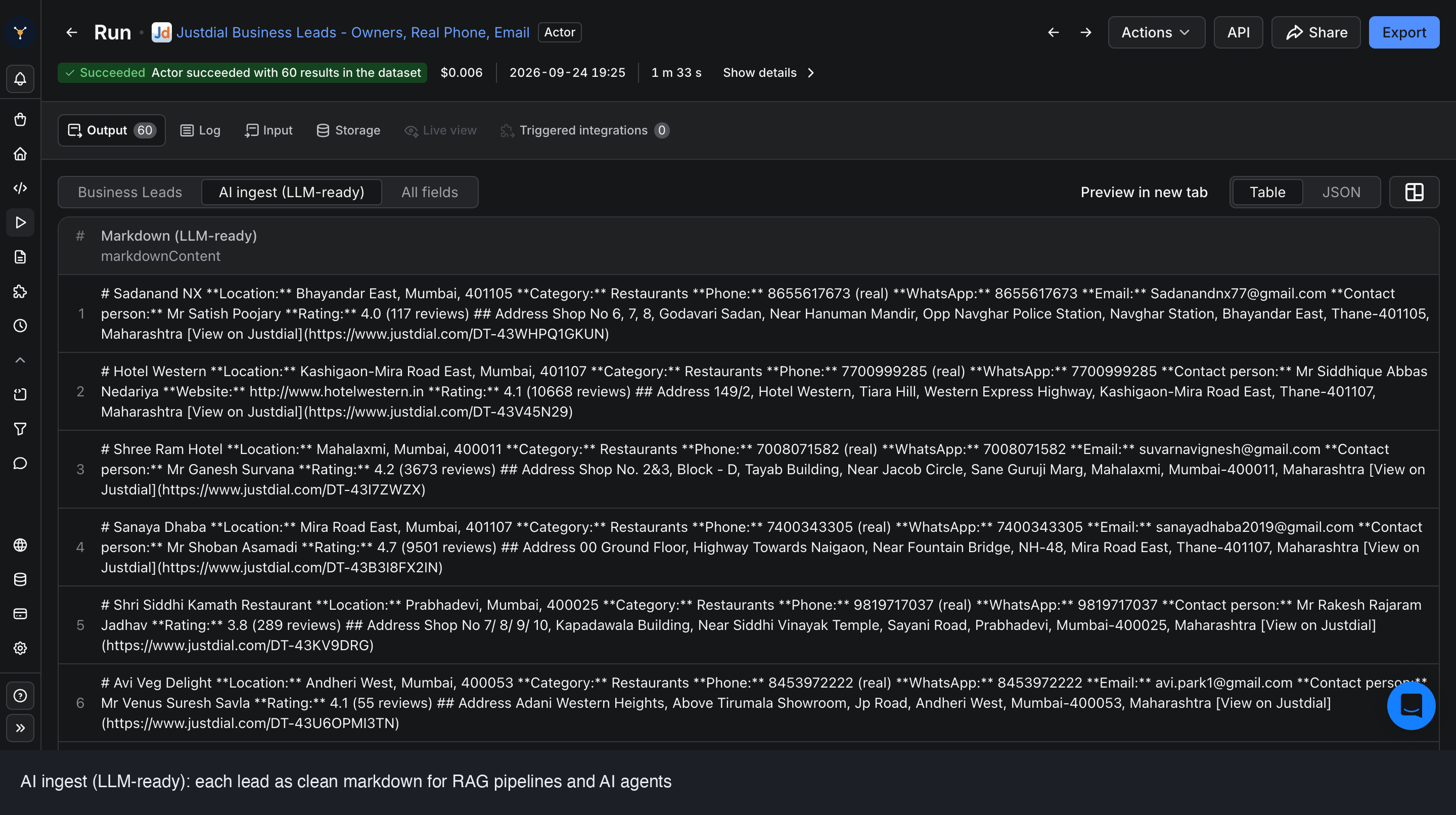Switch to the Input tab

[x=268, y=130]
